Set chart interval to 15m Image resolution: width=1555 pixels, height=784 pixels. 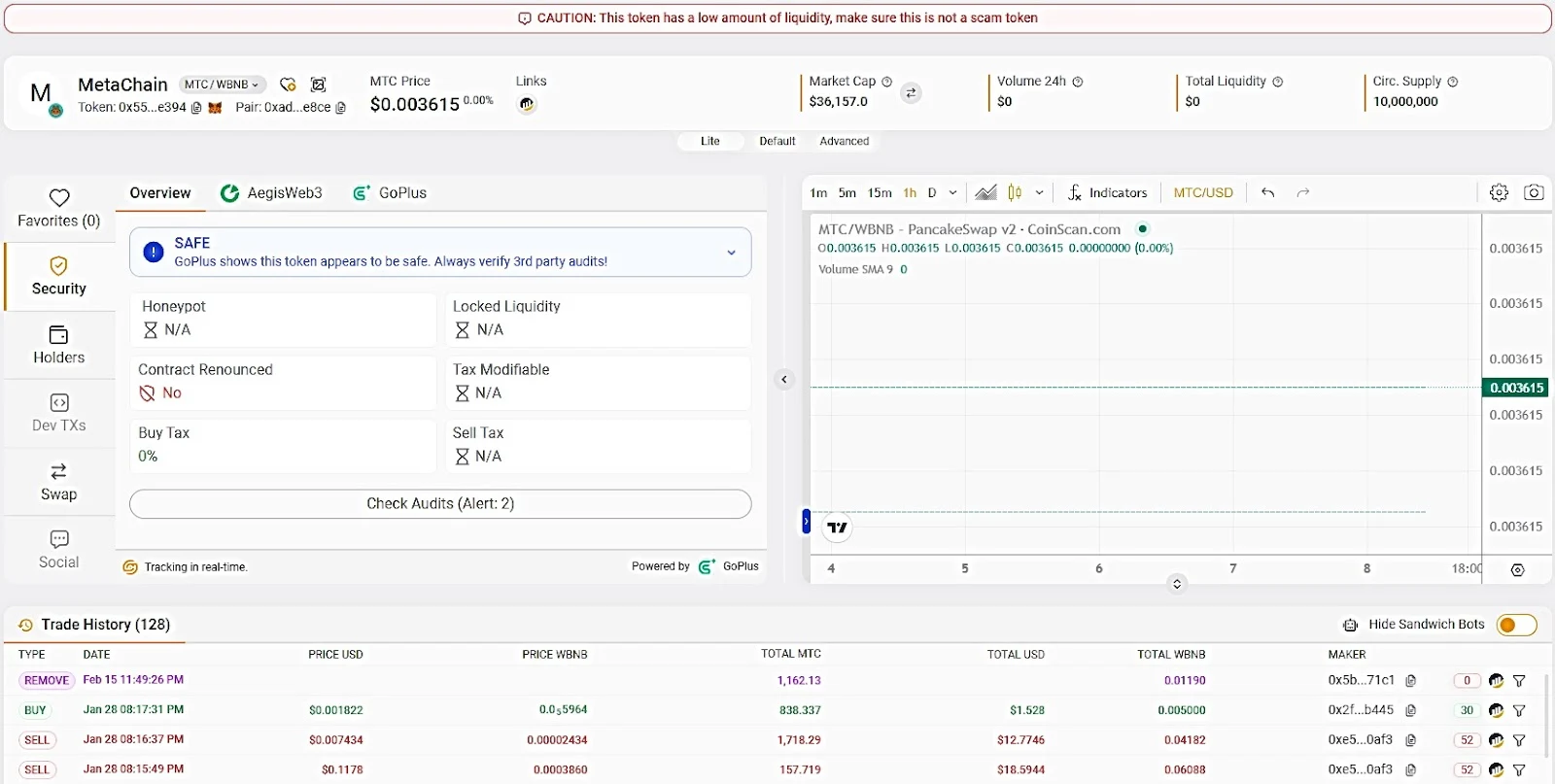880,192
